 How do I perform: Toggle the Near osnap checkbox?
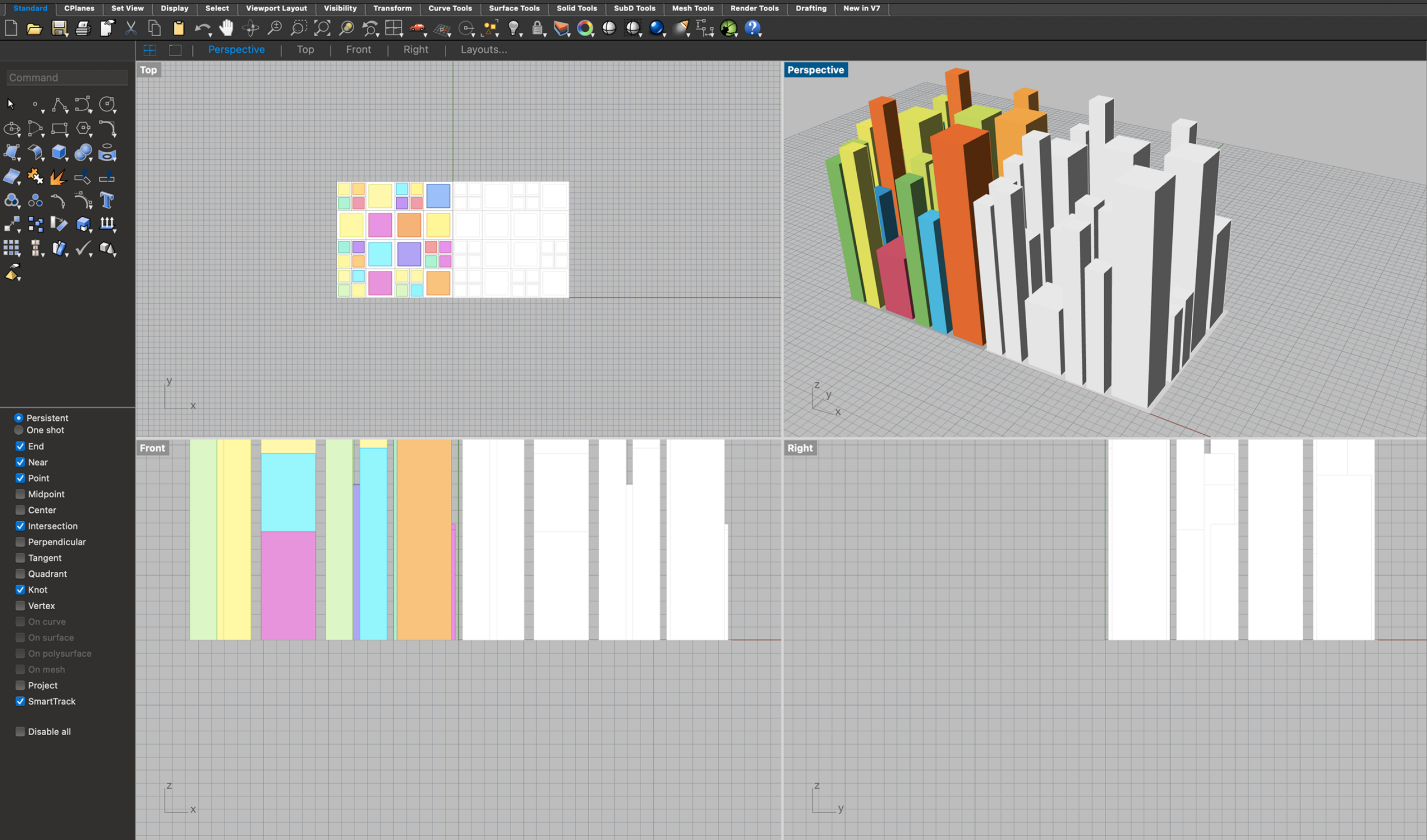[21, 462]
